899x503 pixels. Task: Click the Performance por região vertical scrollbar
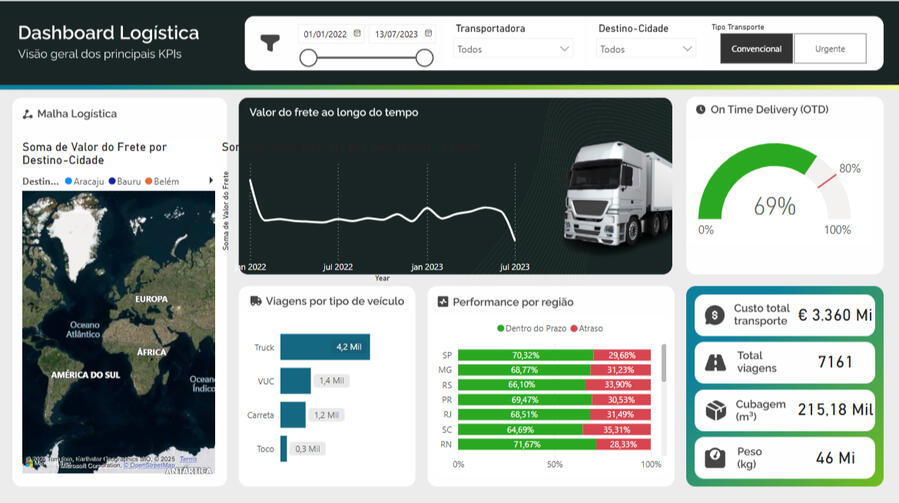[x=664, y=363]
